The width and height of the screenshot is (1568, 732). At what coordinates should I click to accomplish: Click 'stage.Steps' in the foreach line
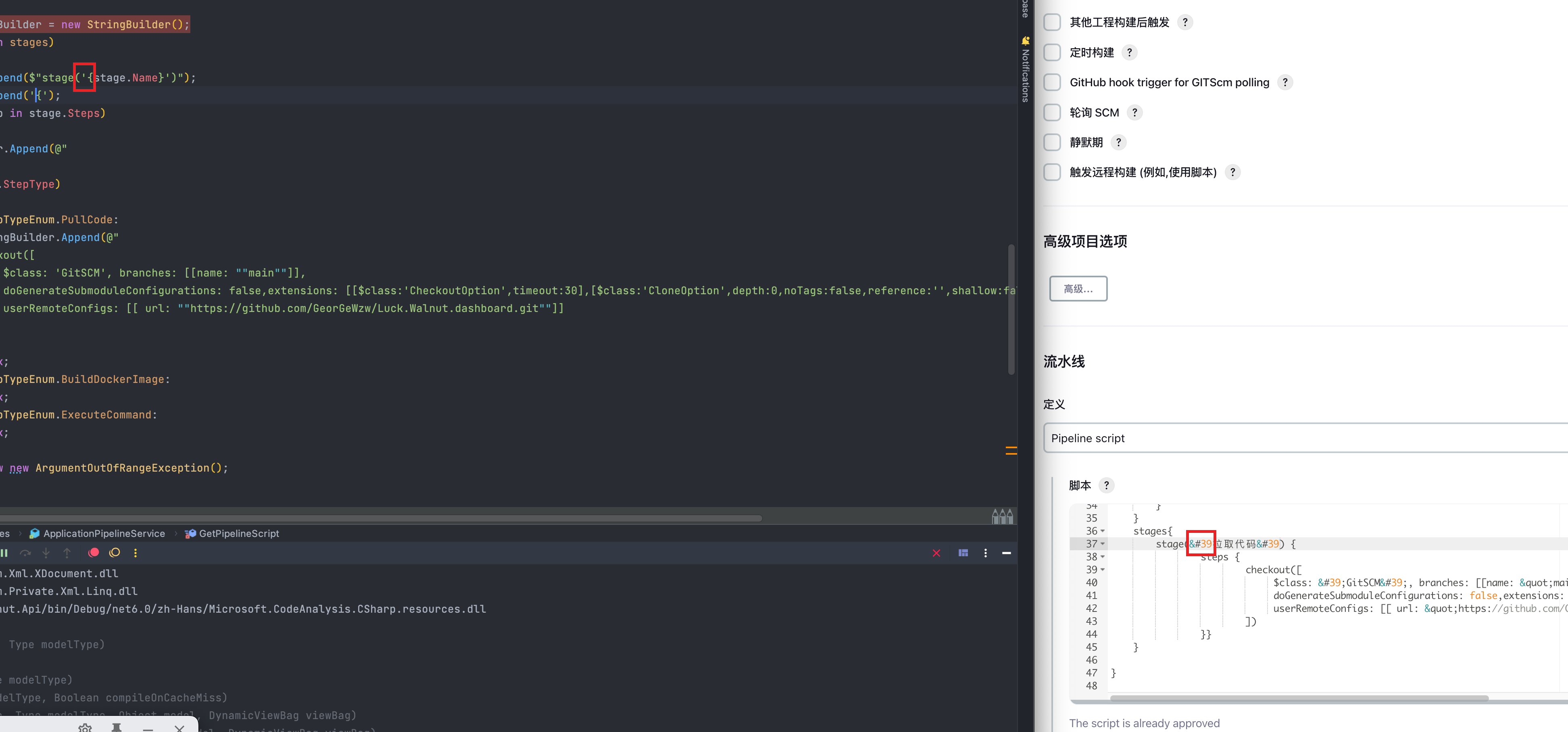click(x=65, y=113)
